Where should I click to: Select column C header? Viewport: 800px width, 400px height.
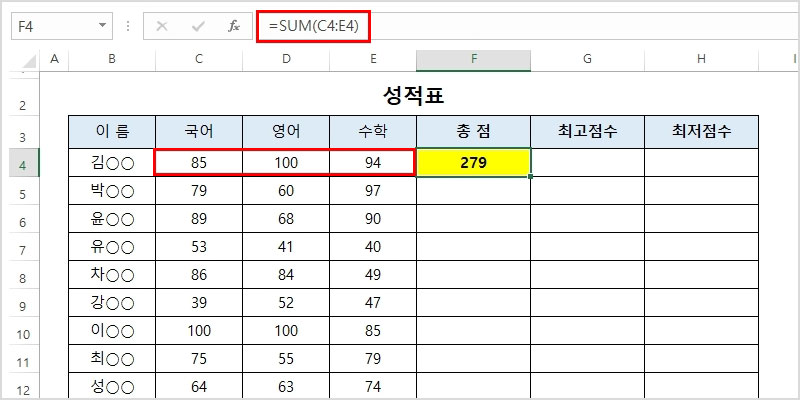(199, 60)
